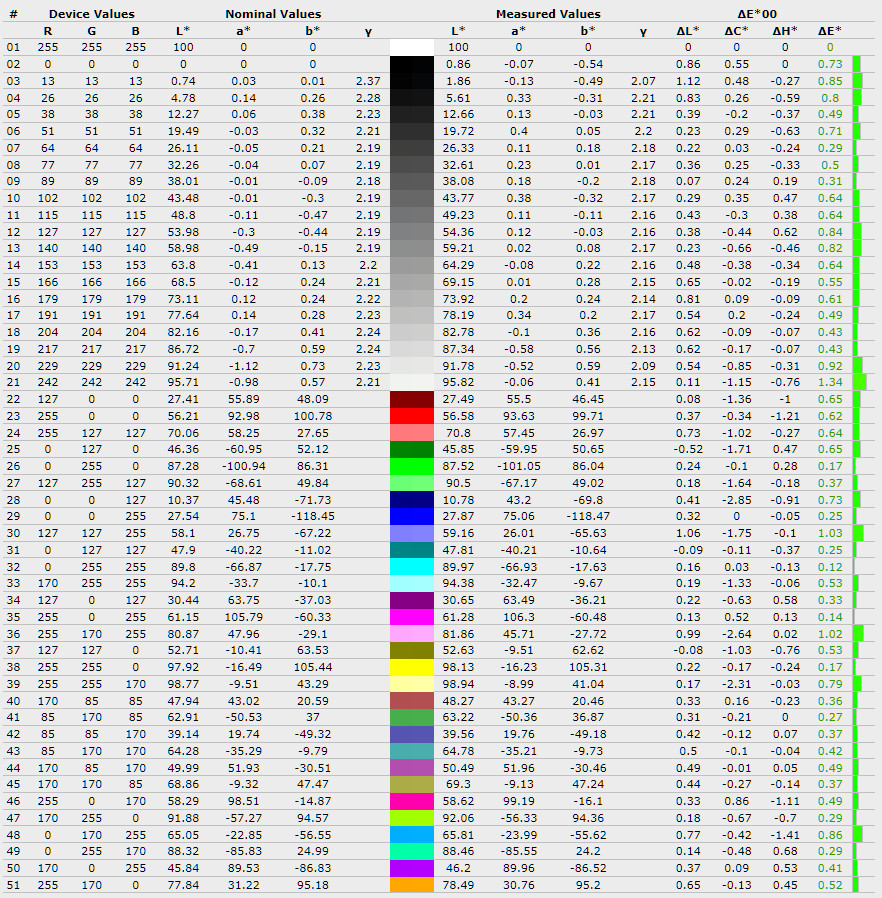Click the pure red swatch in row 23

[411, 416]
